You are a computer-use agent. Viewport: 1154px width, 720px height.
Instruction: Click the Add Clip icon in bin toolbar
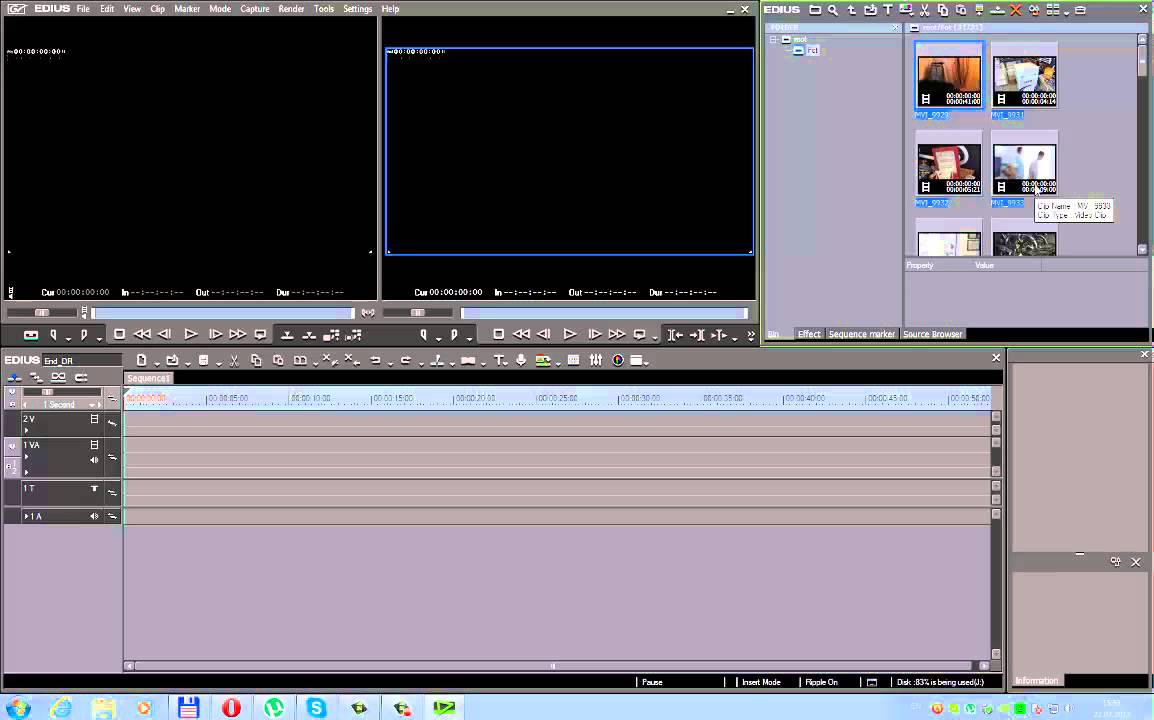point(870,10)
